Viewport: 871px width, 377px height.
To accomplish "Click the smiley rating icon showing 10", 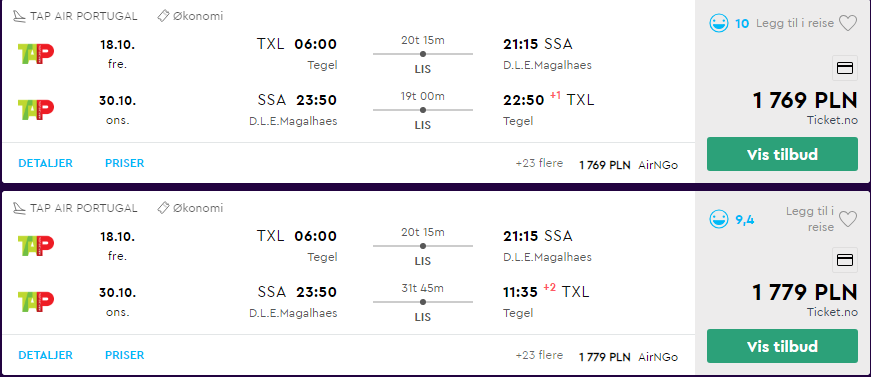I will click(x=719, y=23).
